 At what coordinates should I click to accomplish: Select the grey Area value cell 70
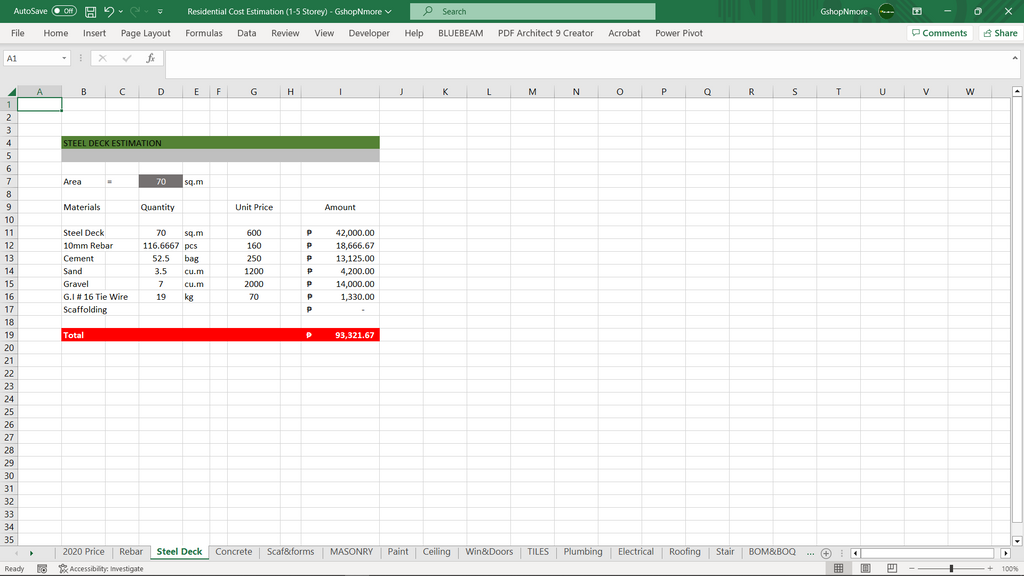[x=161, y=182]
